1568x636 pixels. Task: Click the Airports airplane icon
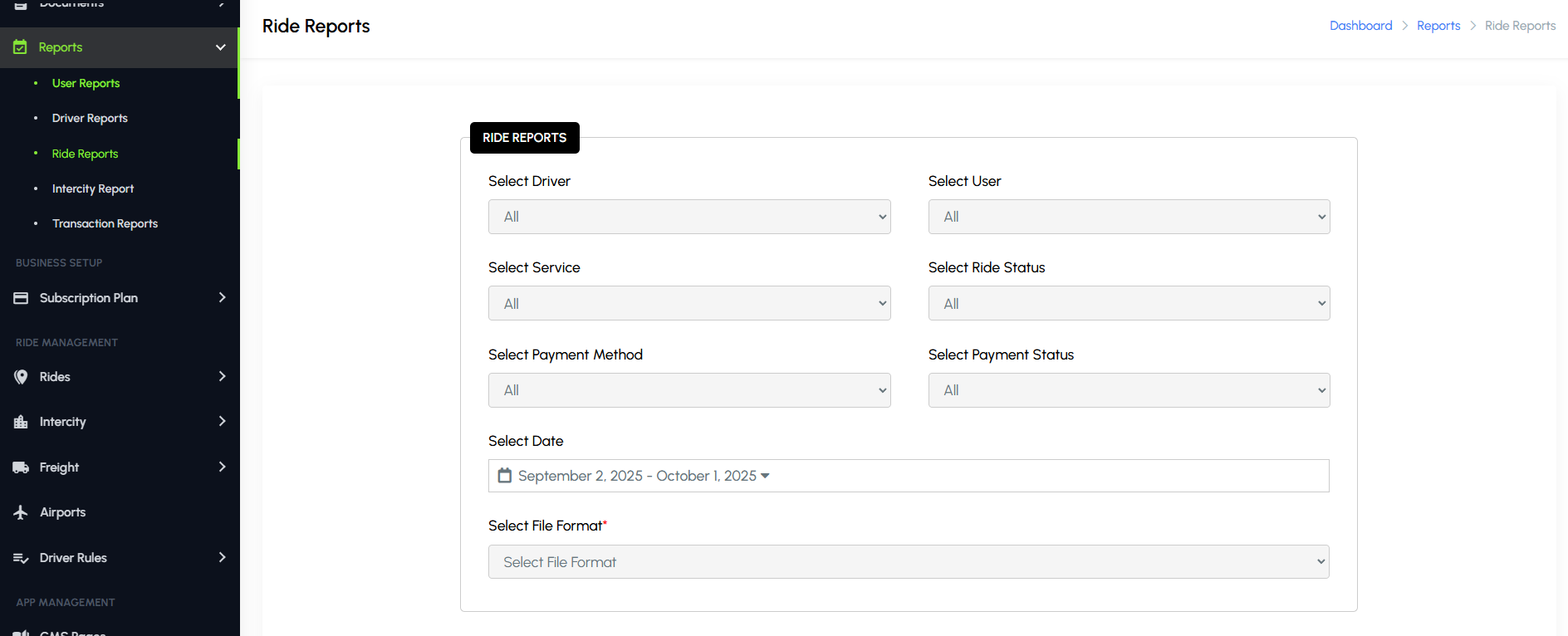click(x=21, y=512)
